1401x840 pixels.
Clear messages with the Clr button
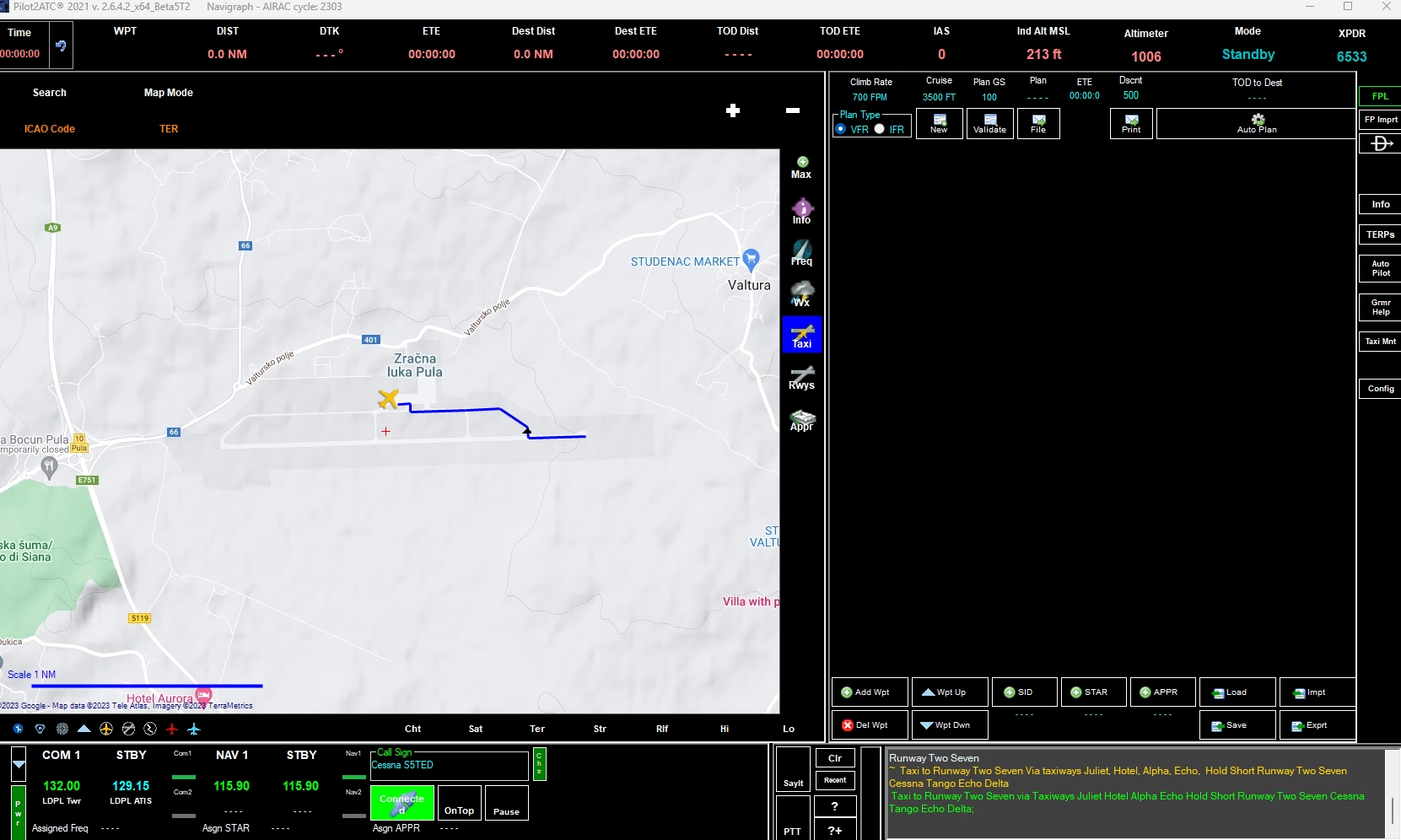(x=835, y=758)
